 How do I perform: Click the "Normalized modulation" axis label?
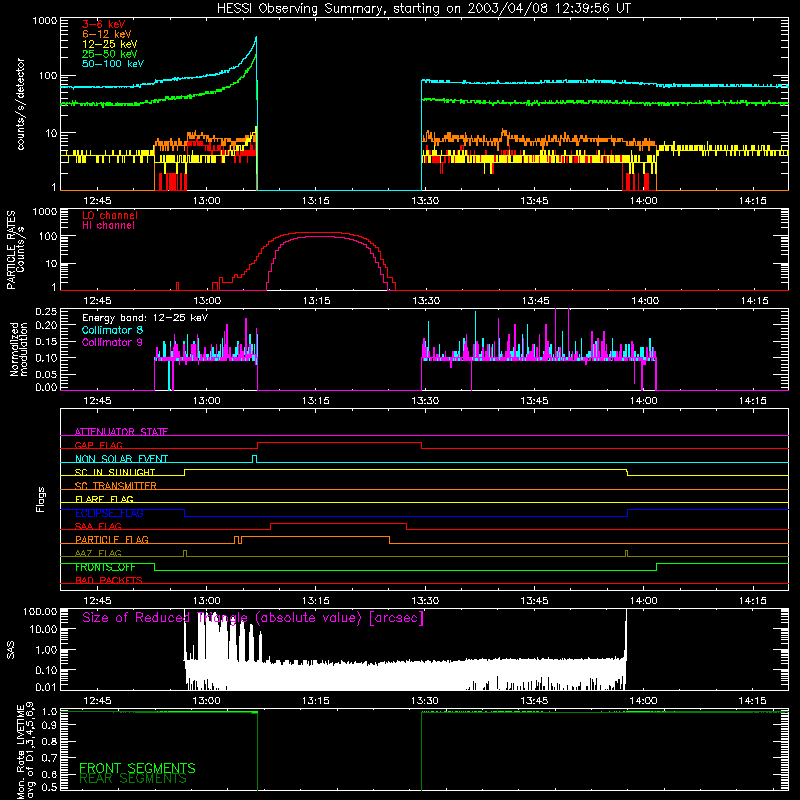click(x=19, y=349)
